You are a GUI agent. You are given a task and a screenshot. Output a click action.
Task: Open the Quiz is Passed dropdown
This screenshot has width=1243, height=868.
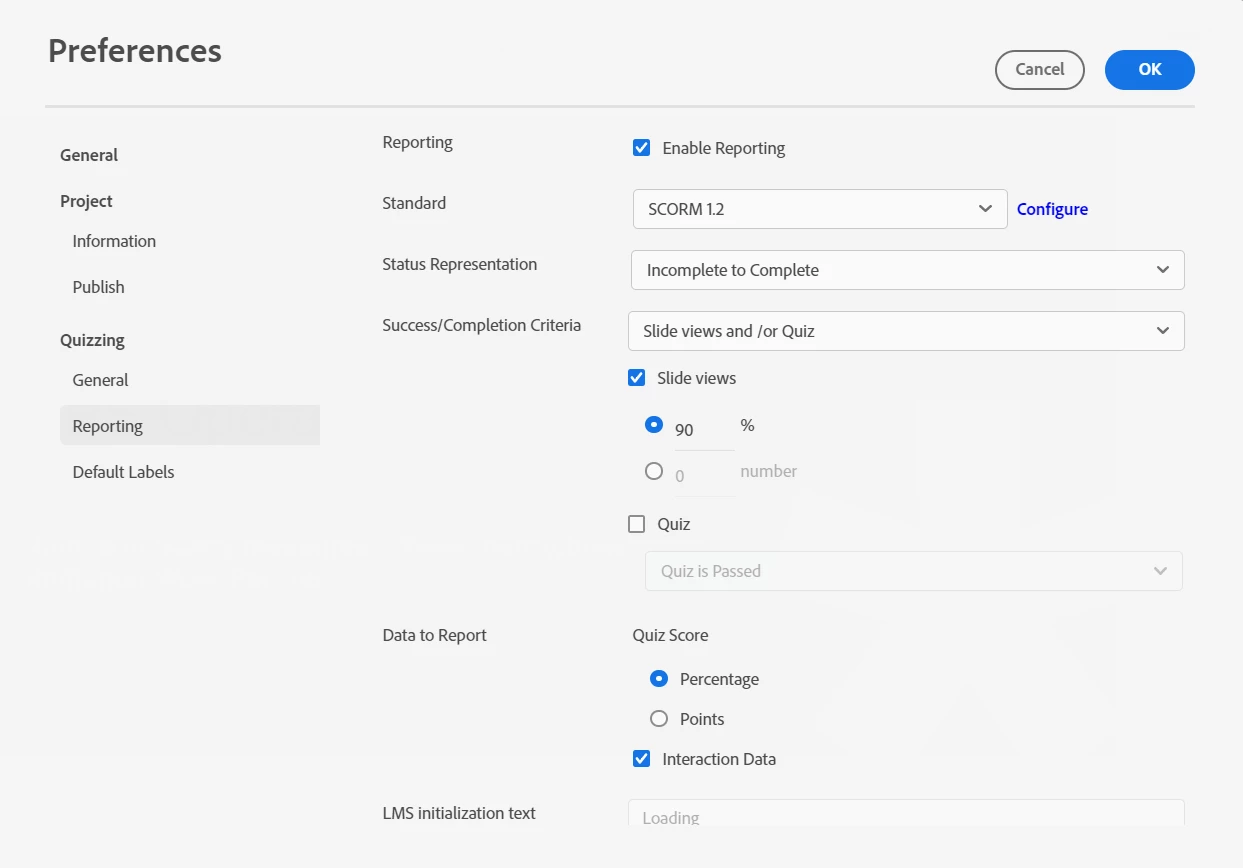(x=914, y=571)
